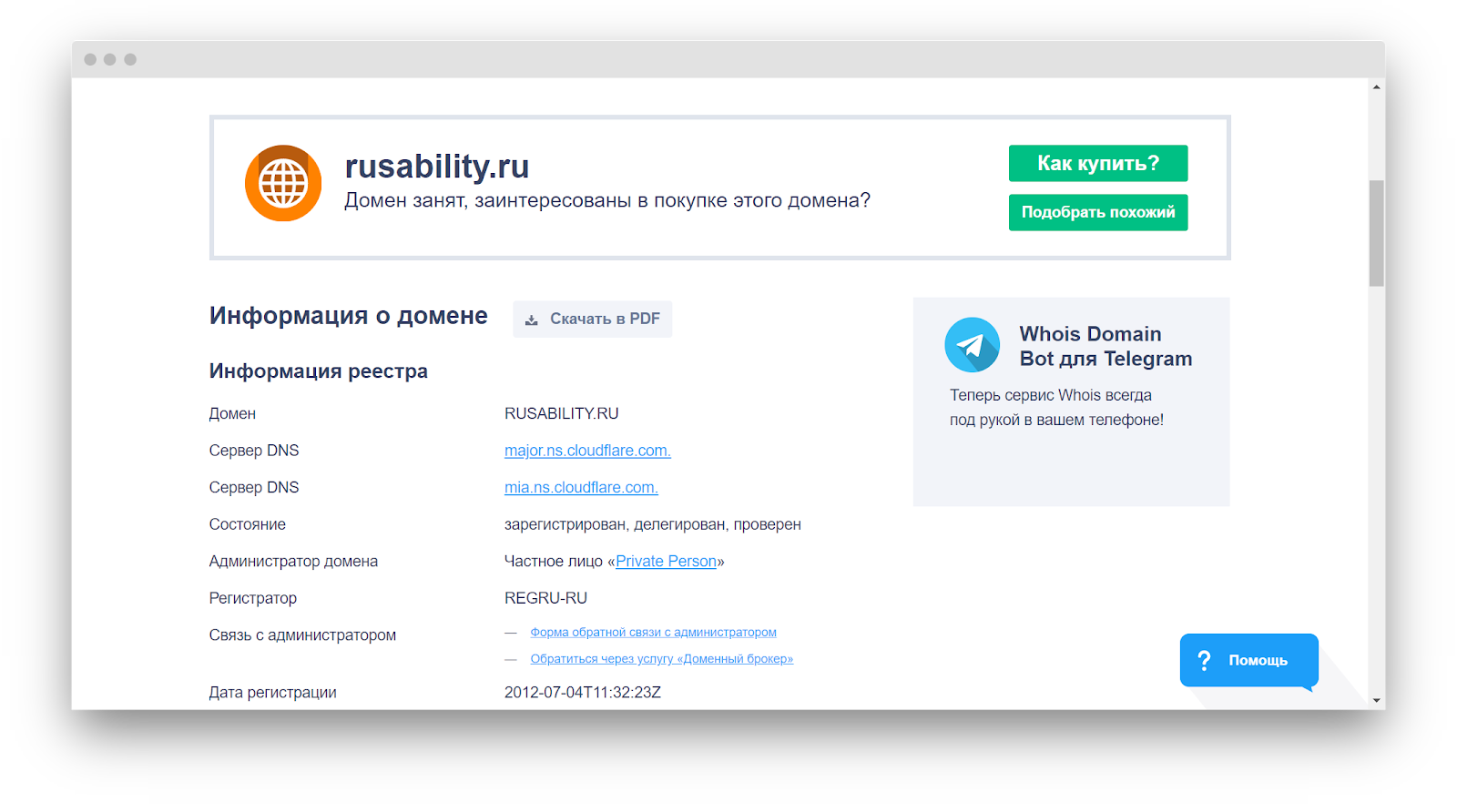Click "Домен занят" purchase question text

pos(607,200)
